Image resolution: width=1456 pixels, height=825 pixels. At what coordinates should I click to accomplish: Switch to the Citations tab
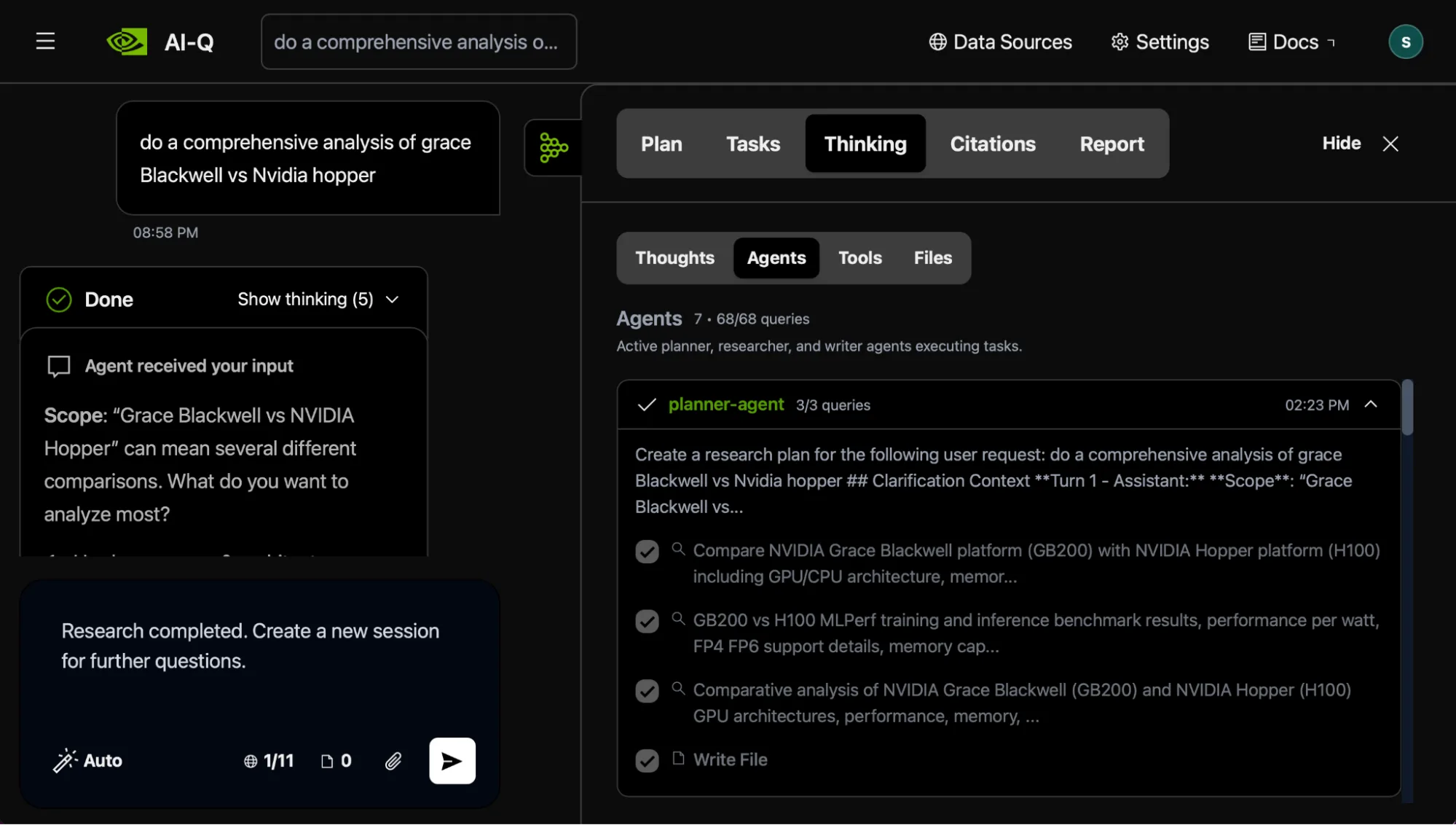click(x=993, y=144)
